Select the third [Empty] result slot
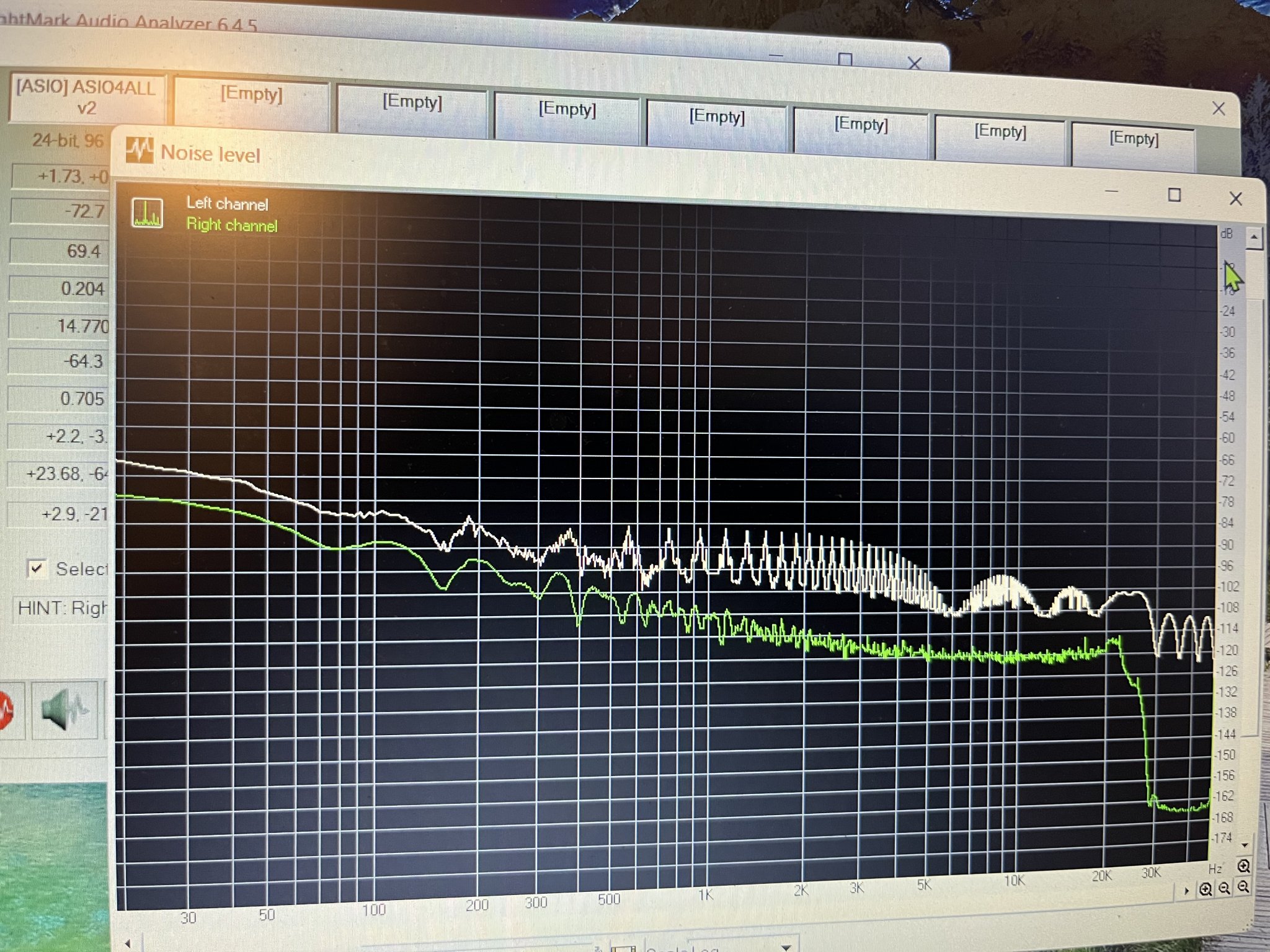Viewport: 1270px width, 952px height. click(x=567, y=117)
